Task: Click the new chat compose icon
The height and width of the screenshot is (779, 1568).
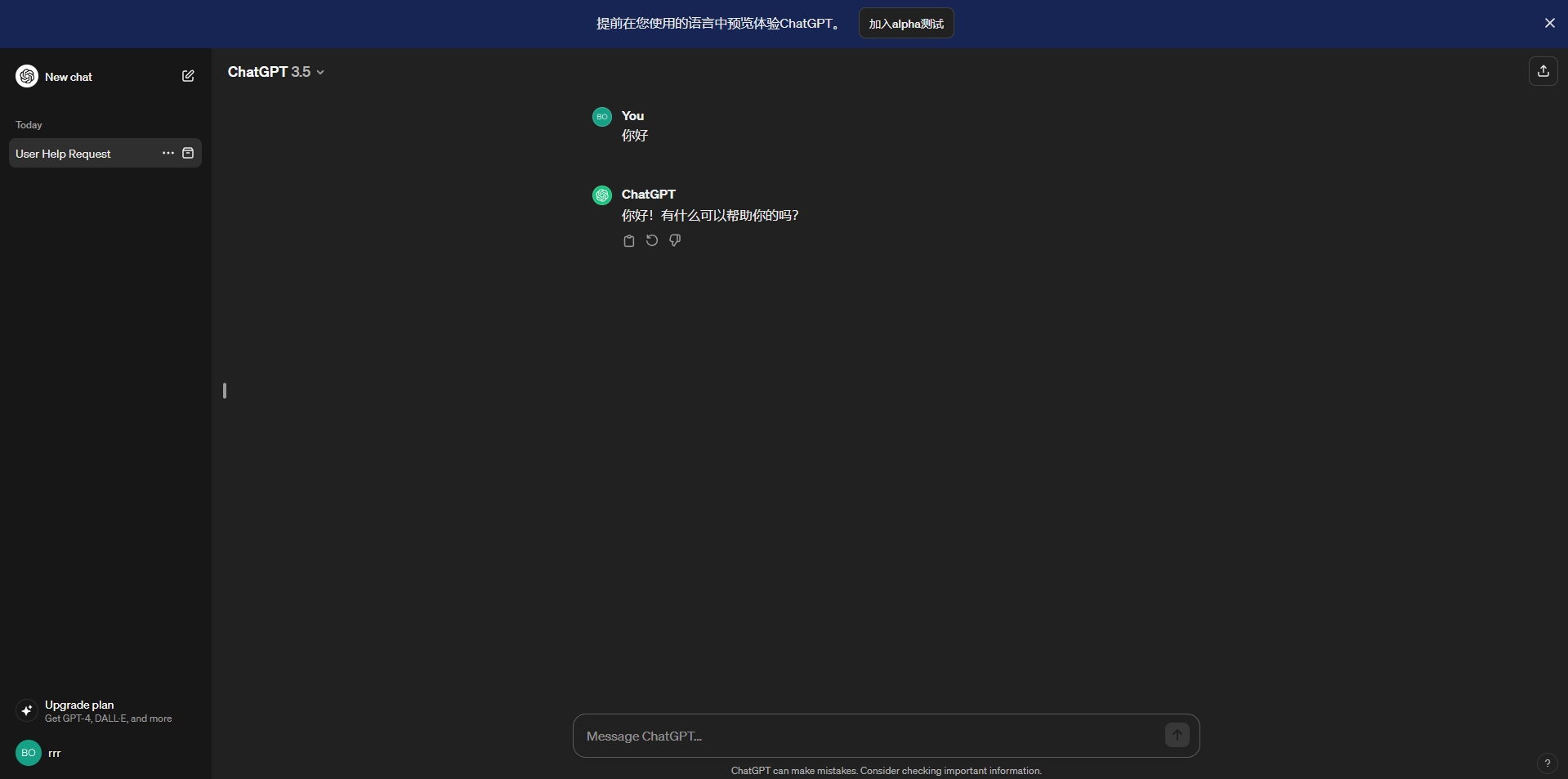Action: [x=188, y=76]
